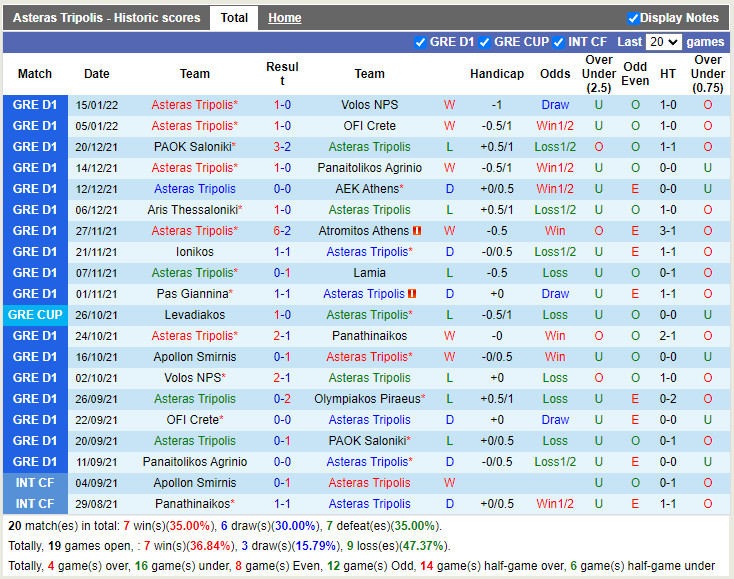
Task: Click the INT CF label in the 04/09/21 row
Action: (35, 483)
